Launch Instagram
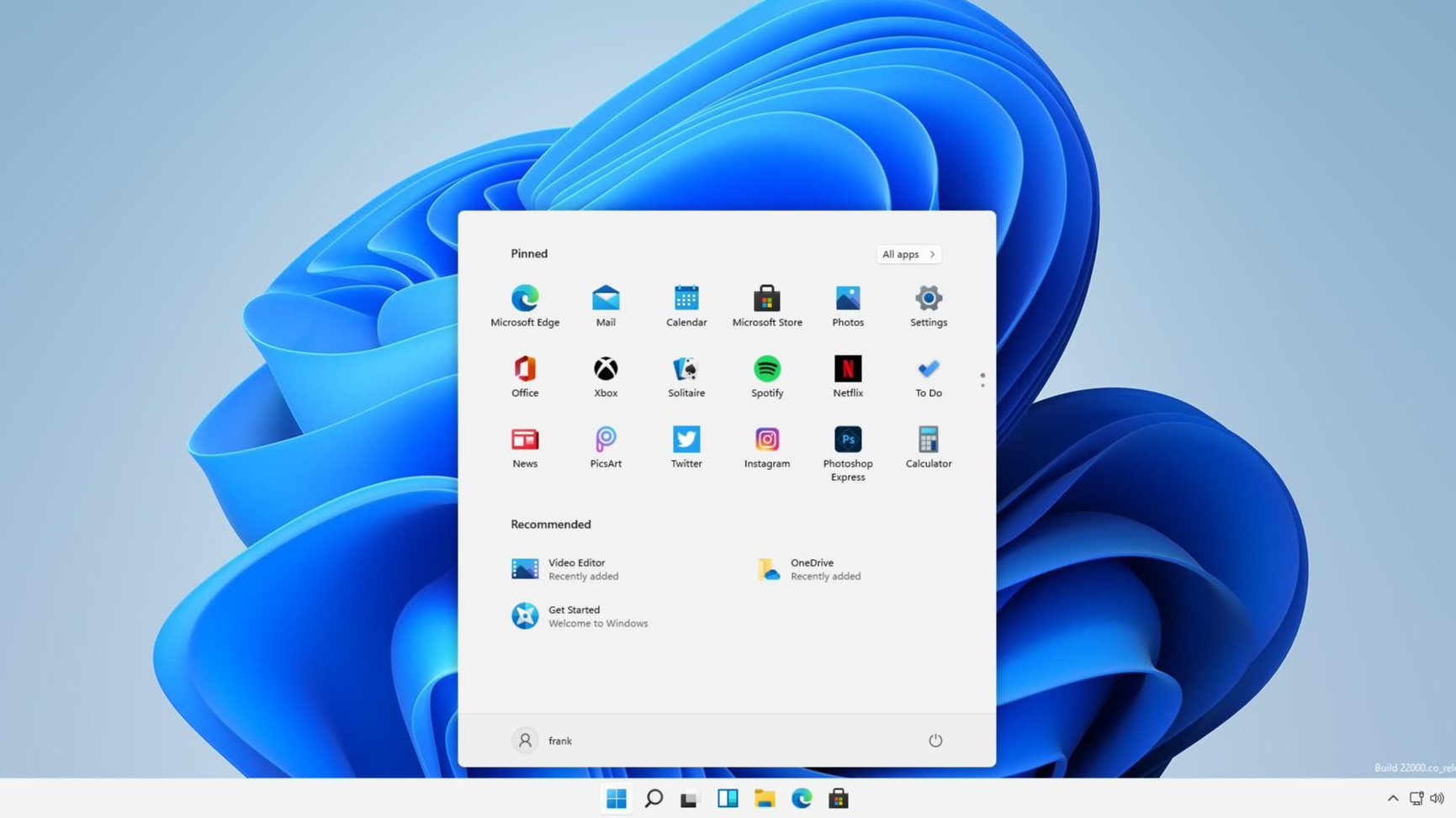 (x=767, y=447)
